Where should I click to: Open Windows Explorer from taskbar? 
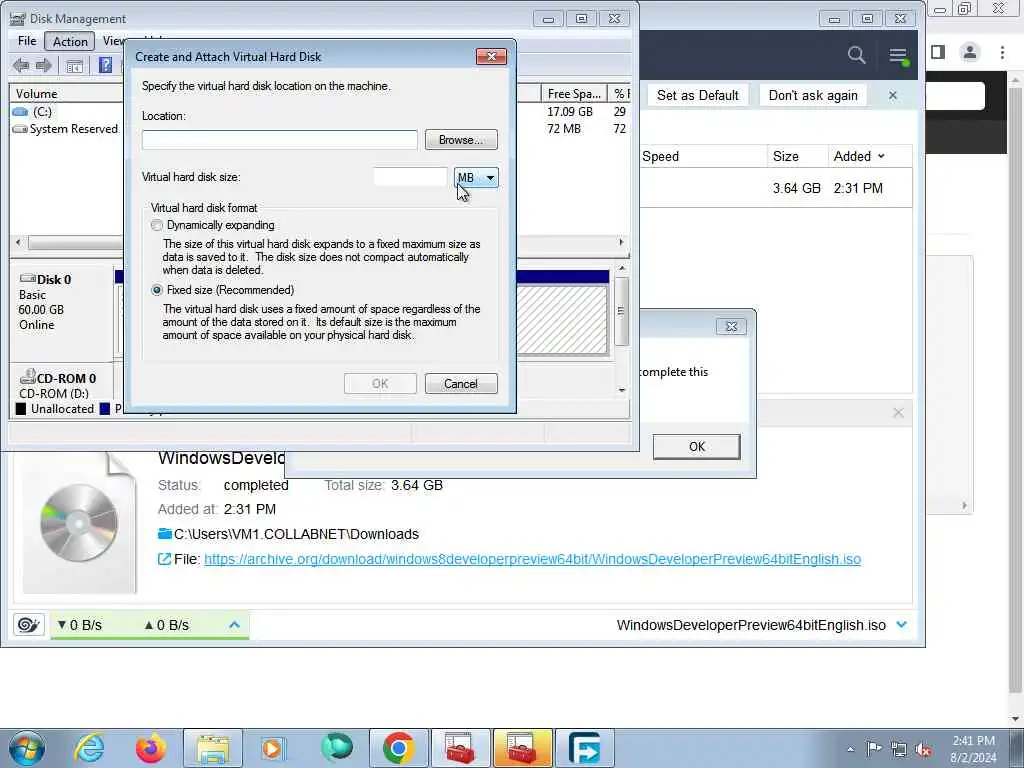point(213,748)
